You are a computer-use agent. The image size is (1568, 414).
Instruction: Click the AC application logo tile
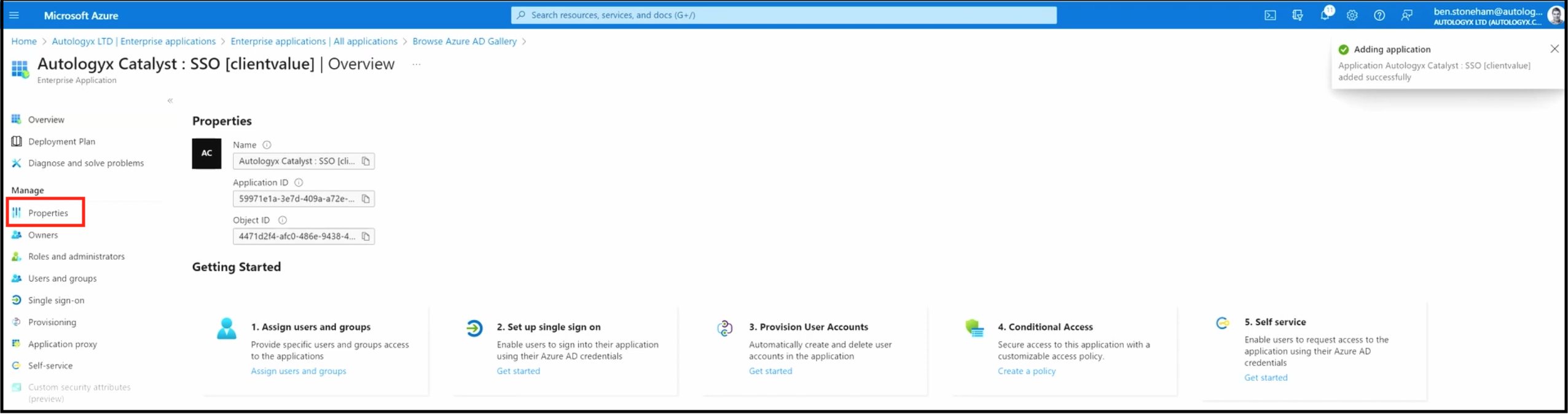(x=206, y=154)
